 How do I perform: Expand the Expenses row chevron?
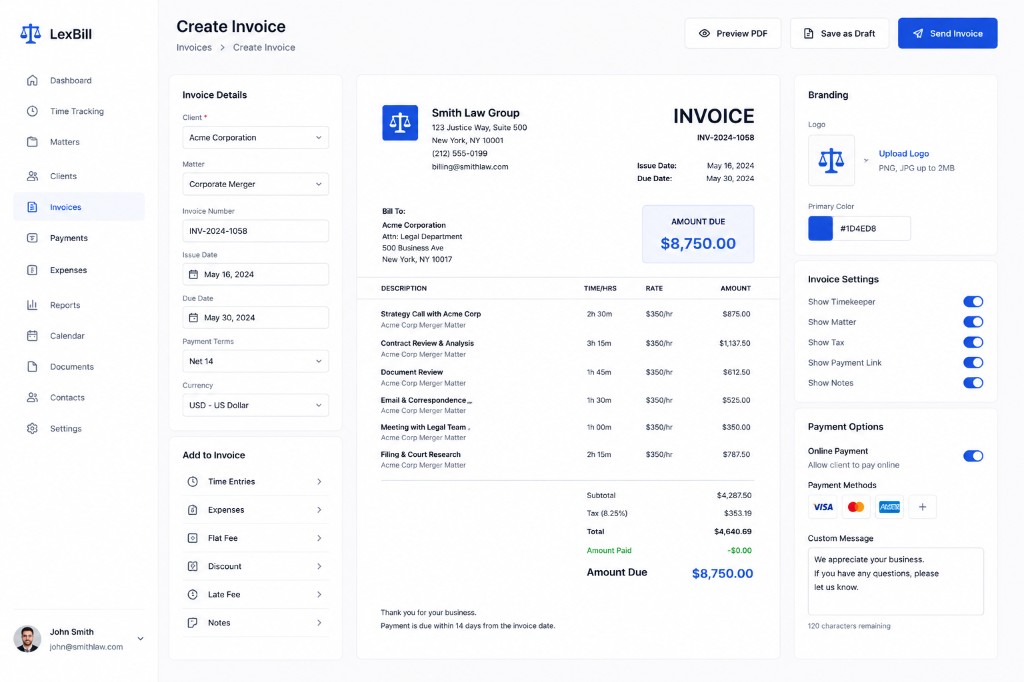(x=319, y=510)
